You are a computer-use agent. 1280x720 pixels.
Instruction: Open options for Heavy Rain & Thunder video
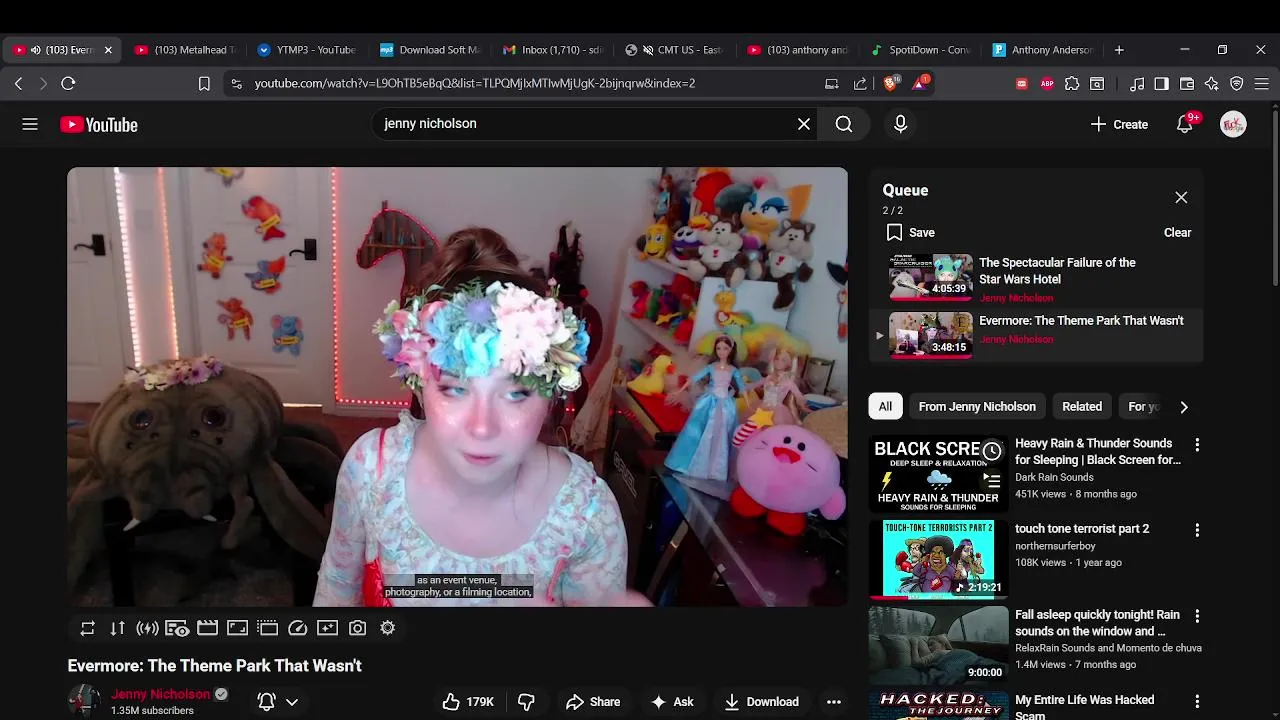[x=1197, y=444]
